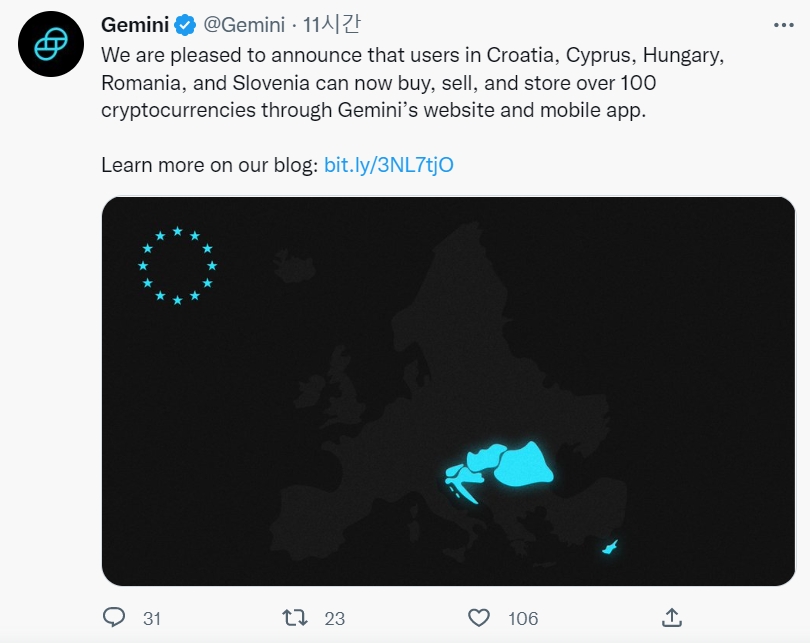The image size is (810, 643).
Task: Click the reply speech bubble icon
Action: click(115, 617)
